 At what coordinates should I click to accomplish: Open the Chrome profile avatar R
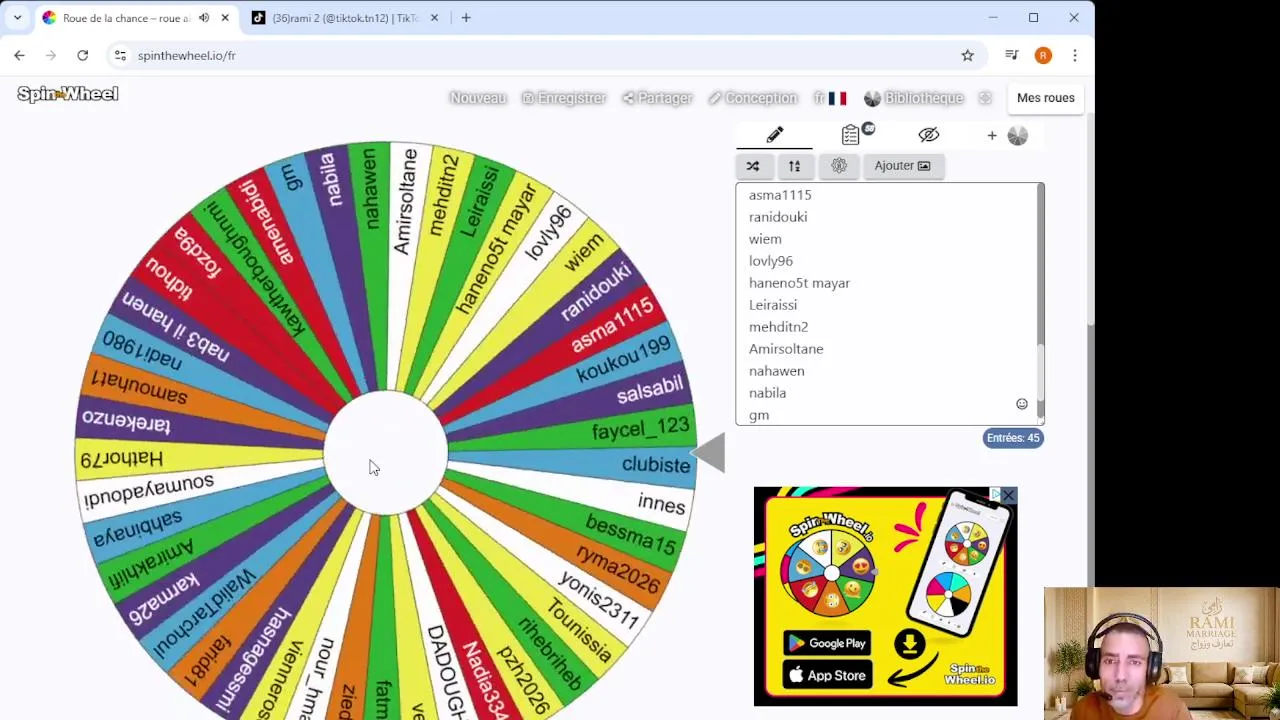[x=1043, y=56]
